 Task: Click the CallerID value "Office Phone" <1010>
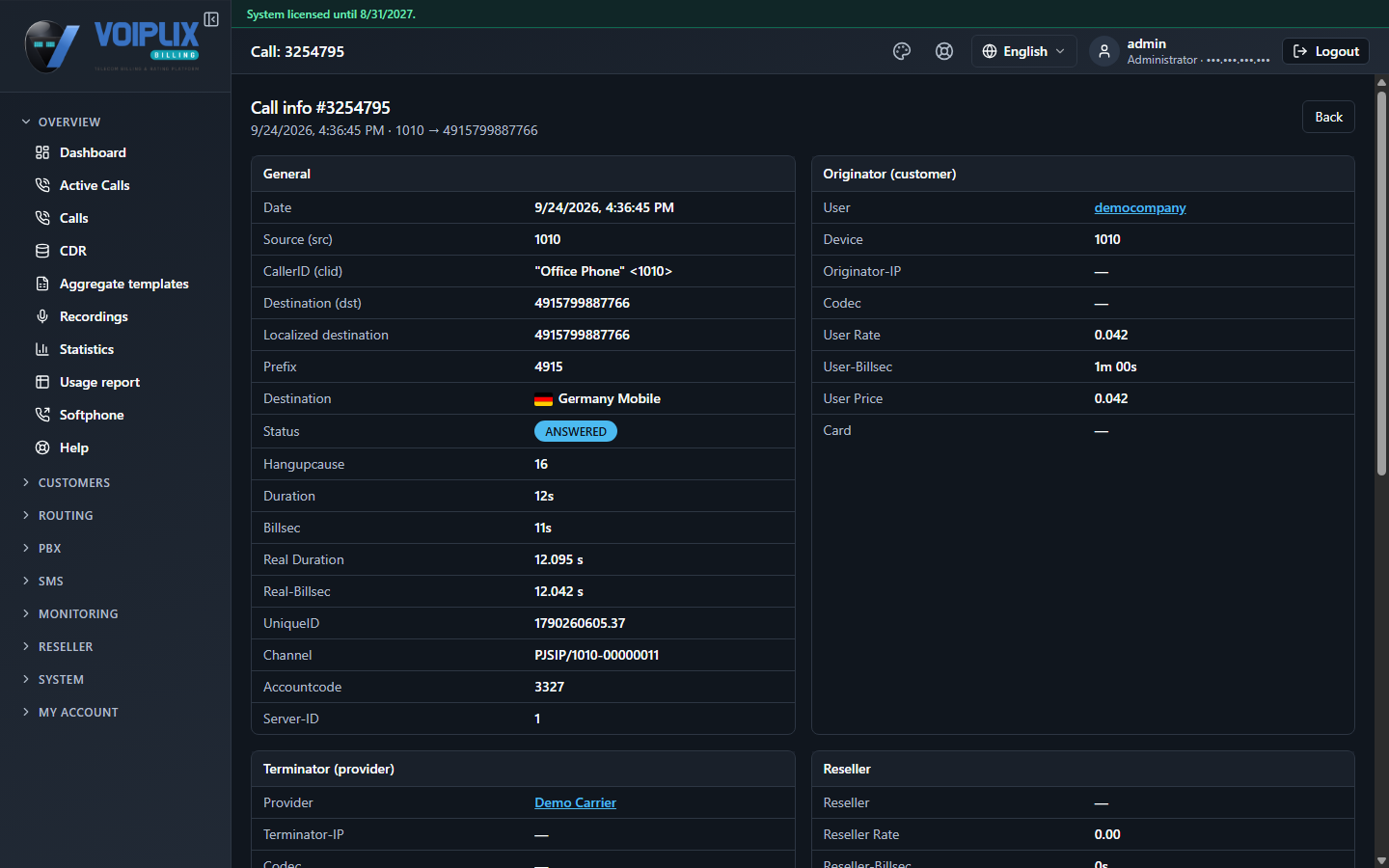point(603,271)
